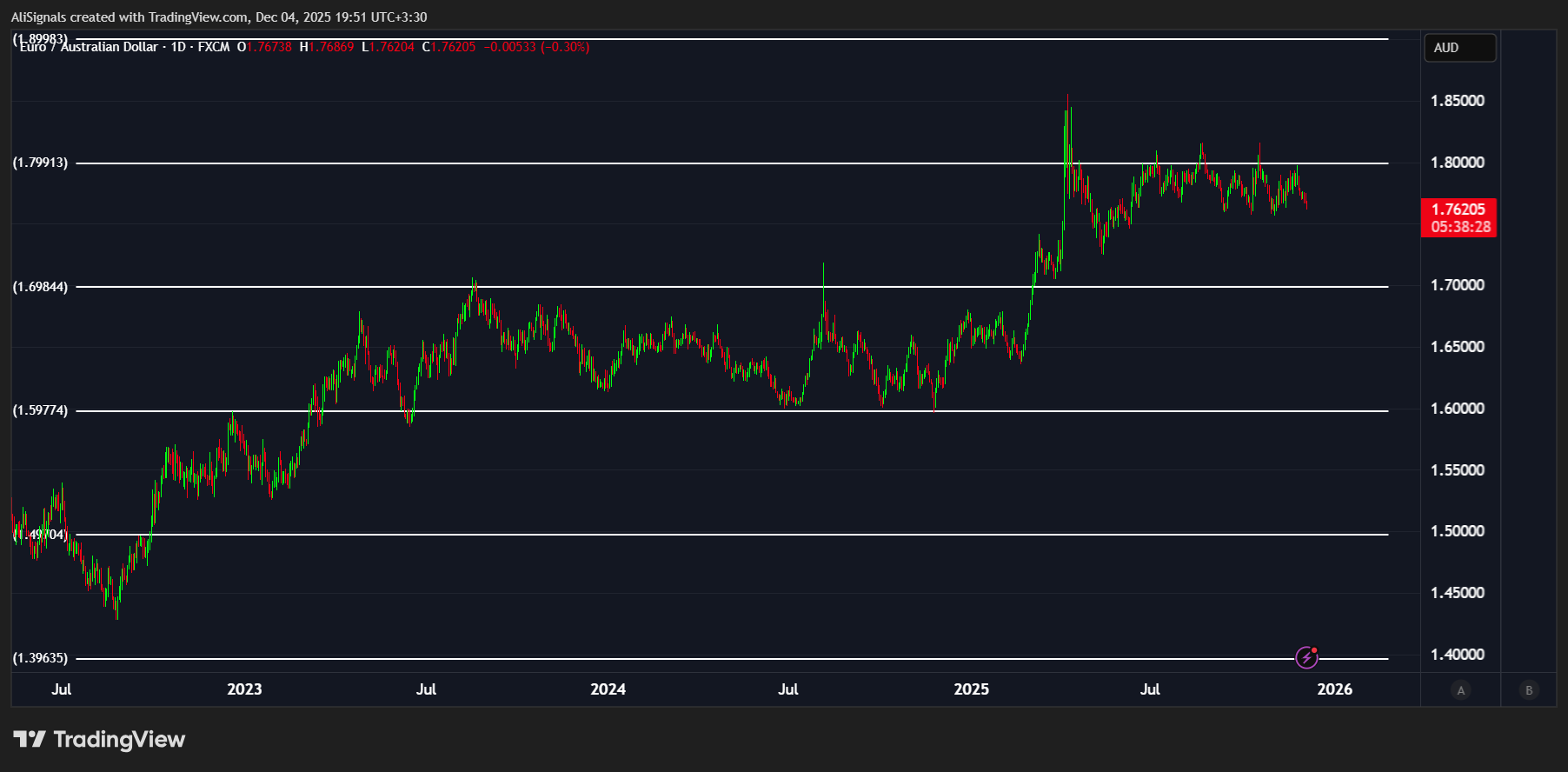Click the high value H1.76869
1568x772 pixels.
[327, 47]
